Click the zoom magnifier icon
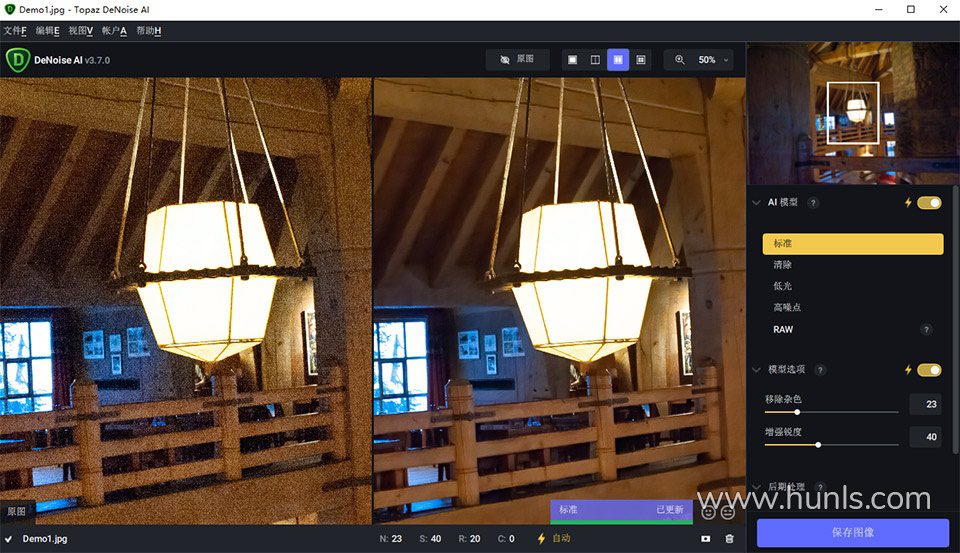This screenshot has width=960, height=553. 680,59
